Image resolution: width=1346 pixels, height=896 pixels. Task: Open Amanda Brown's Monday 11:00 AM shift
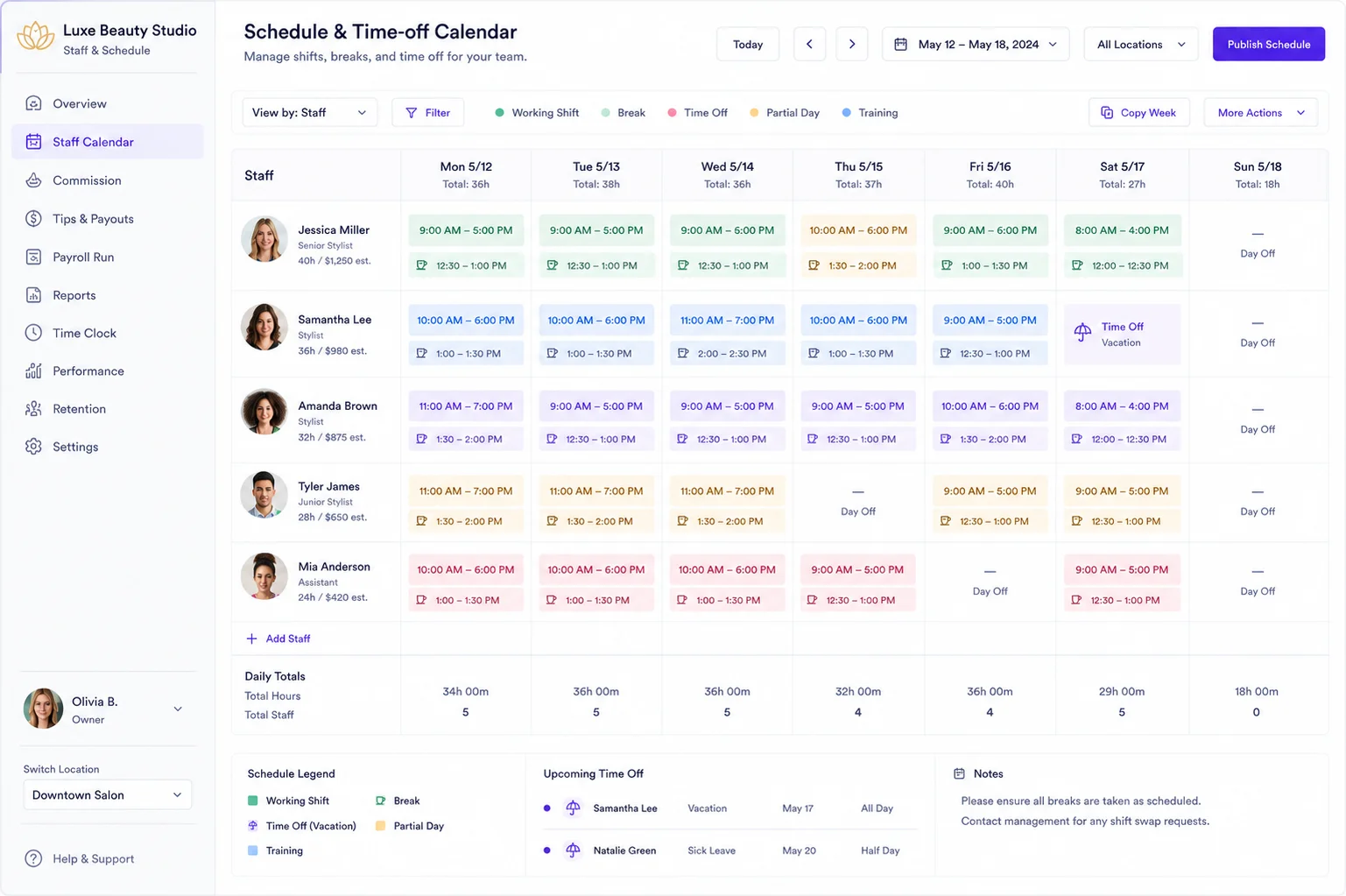point(466,406)
